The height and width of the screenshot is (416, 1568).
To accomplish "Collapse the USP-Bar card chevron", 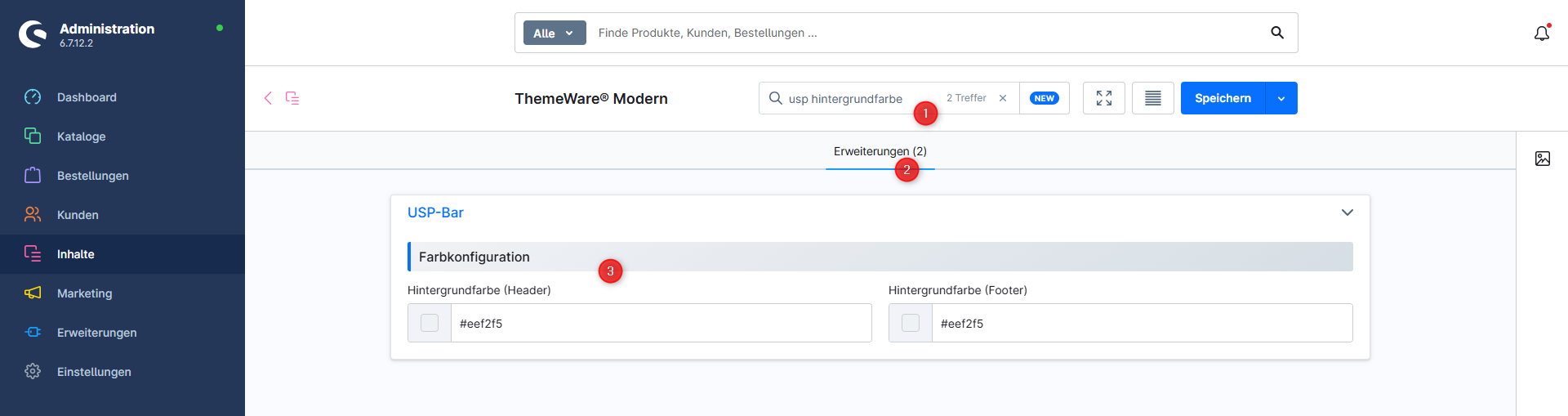I will (1347, 212).
